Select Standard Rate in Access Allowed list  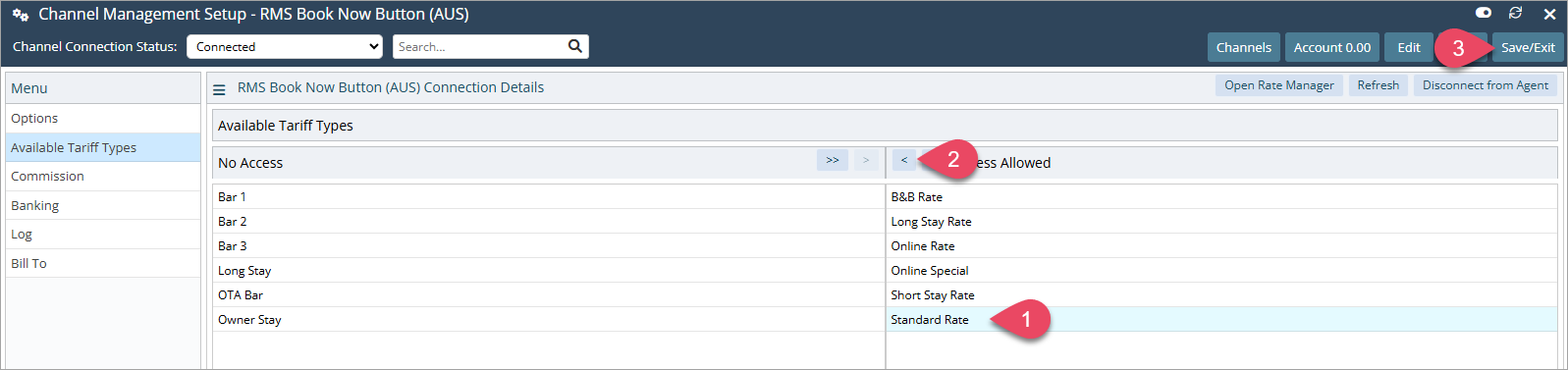point(1221,319)
